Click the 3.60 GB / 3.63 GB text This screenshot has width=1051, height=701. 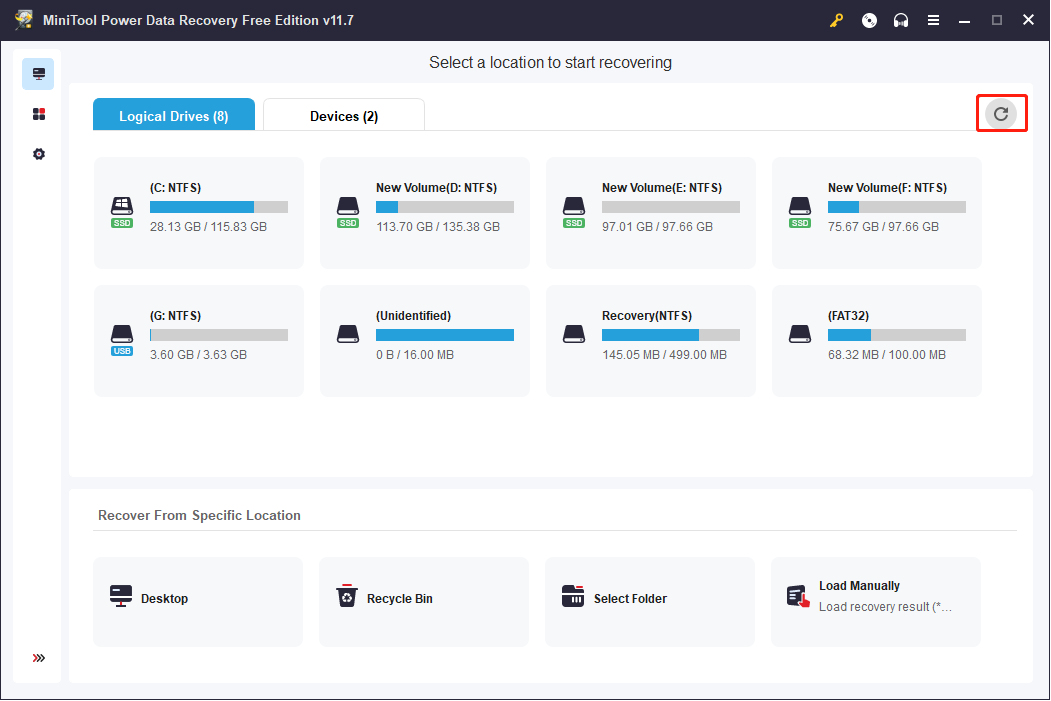tap(198, 355)
